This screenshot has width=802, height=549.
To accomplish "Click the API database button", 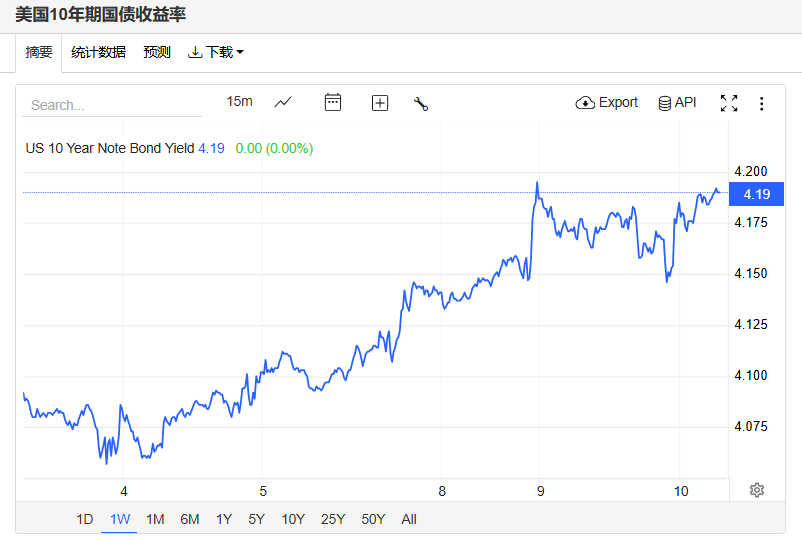I will click(677, 103).
